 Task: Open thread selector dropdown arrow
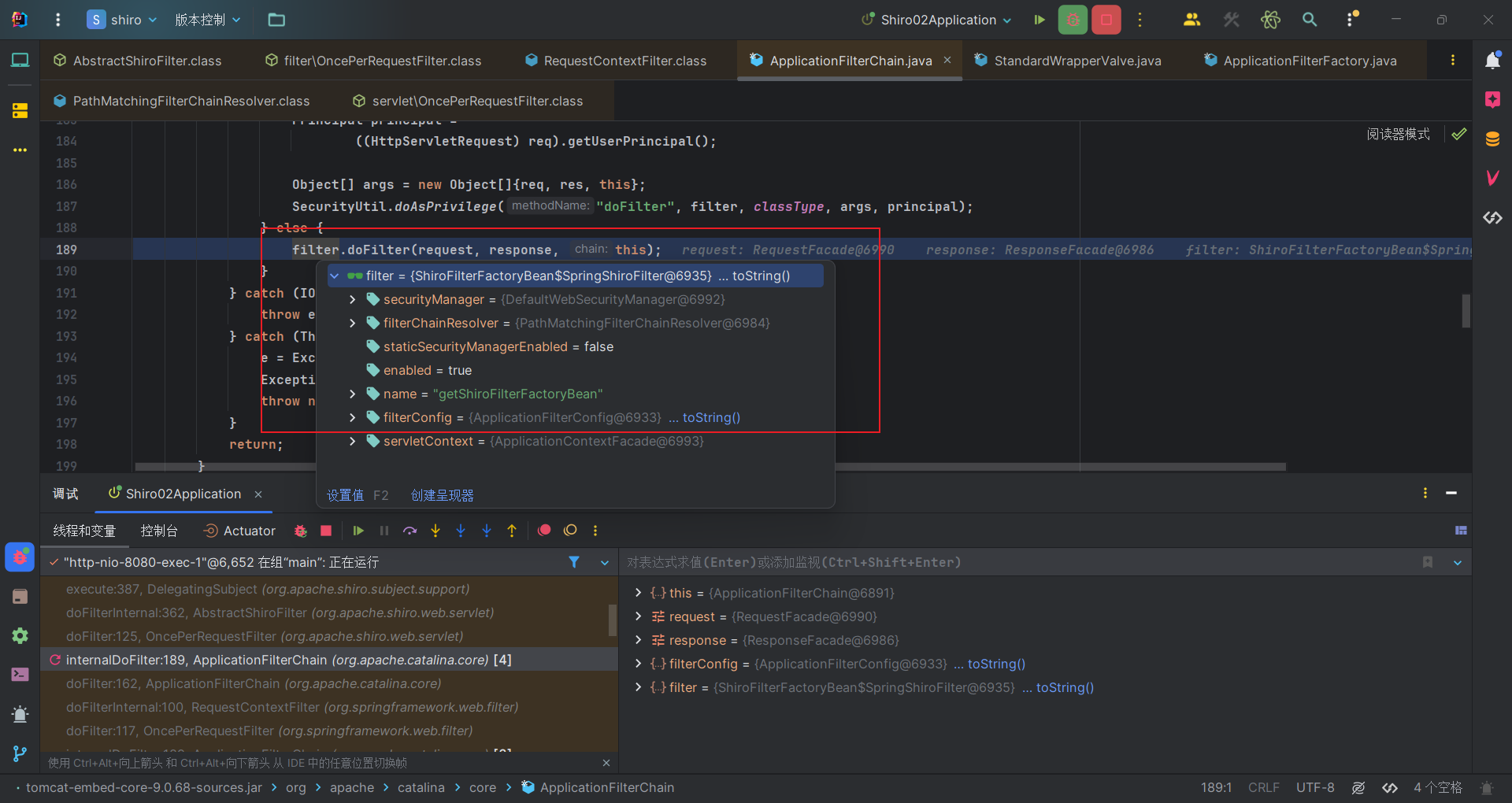coord(605,562)
